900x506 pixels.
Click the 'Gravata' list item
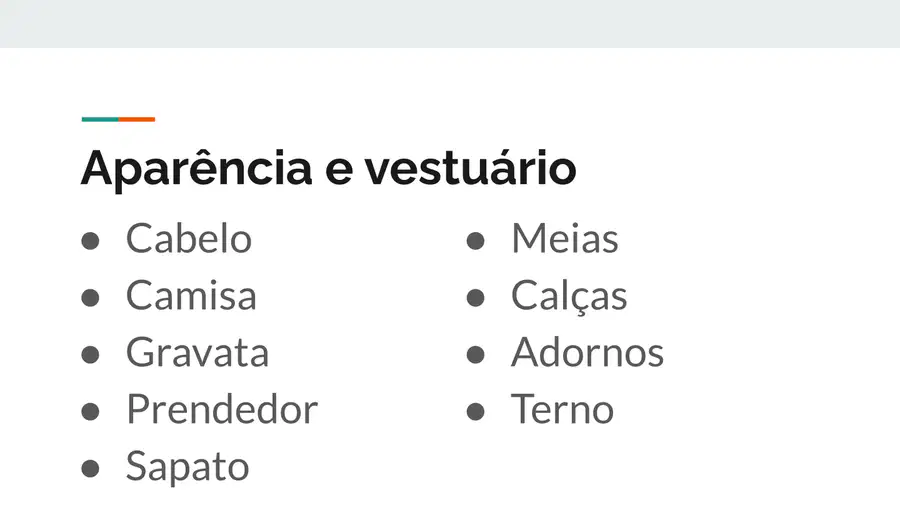(x=197, y=352)
